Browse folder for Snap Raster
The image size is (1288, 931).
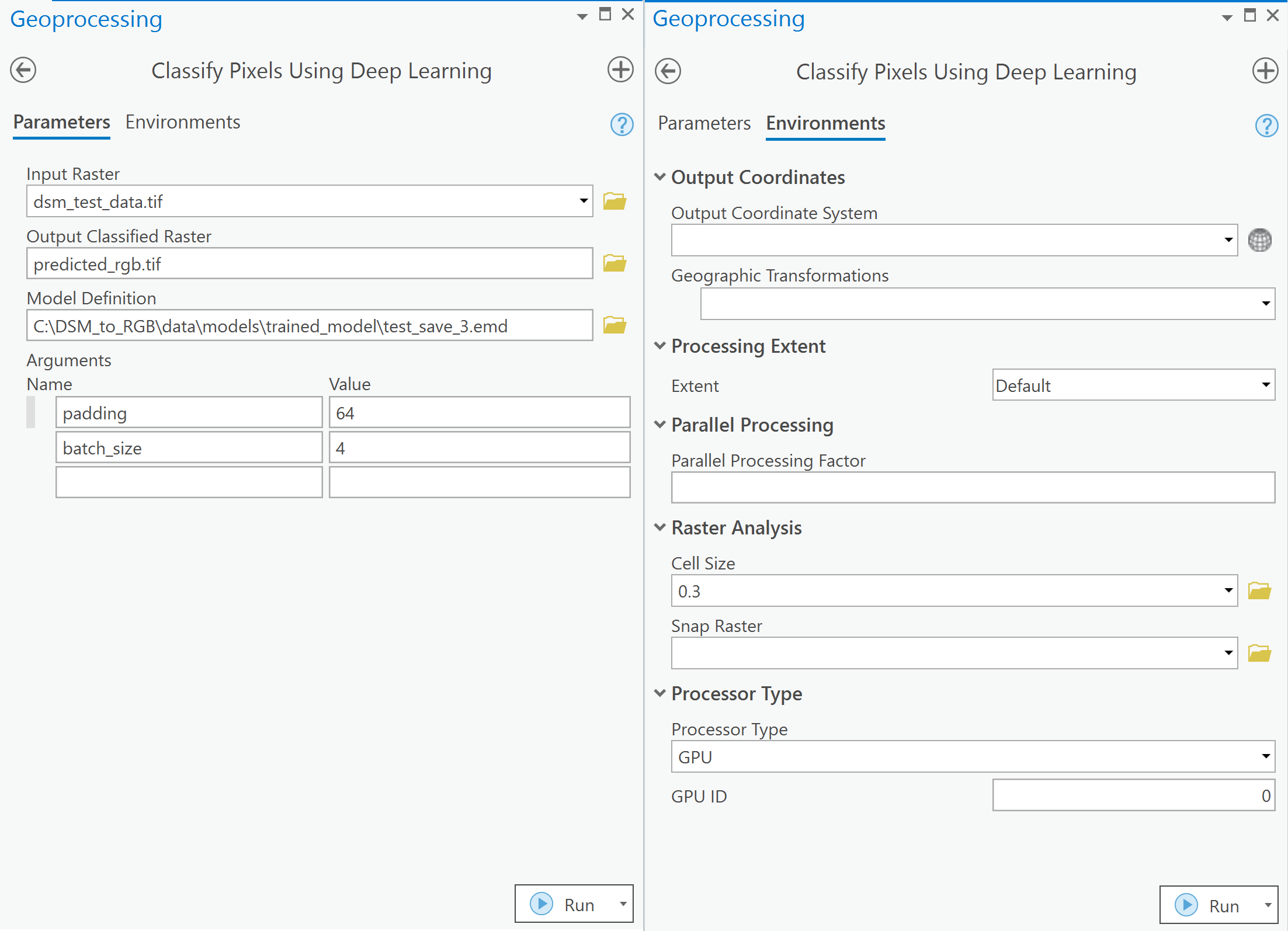pos(1259,653)
